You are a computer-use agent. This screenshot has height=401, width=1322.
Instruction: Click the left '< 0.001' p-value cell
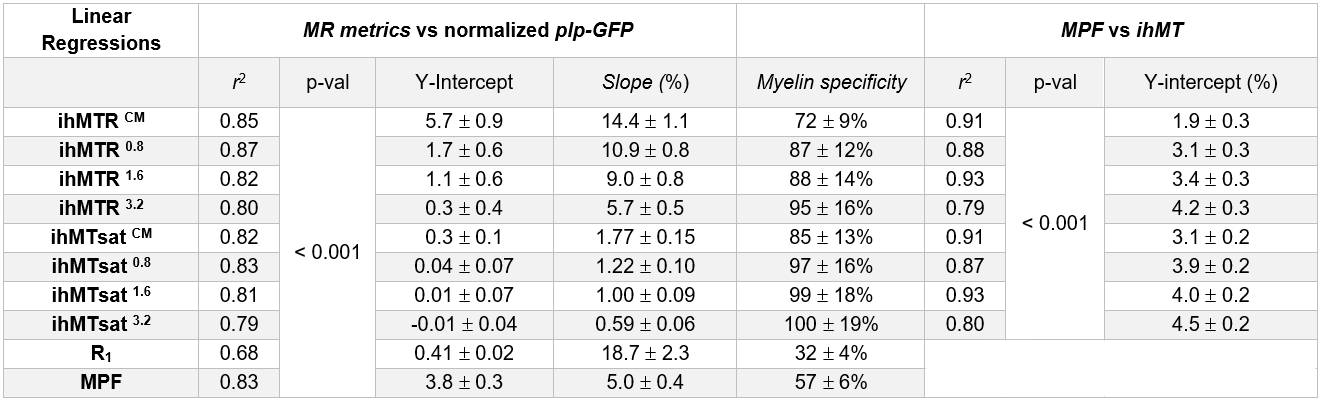click(x=328, y=252)
